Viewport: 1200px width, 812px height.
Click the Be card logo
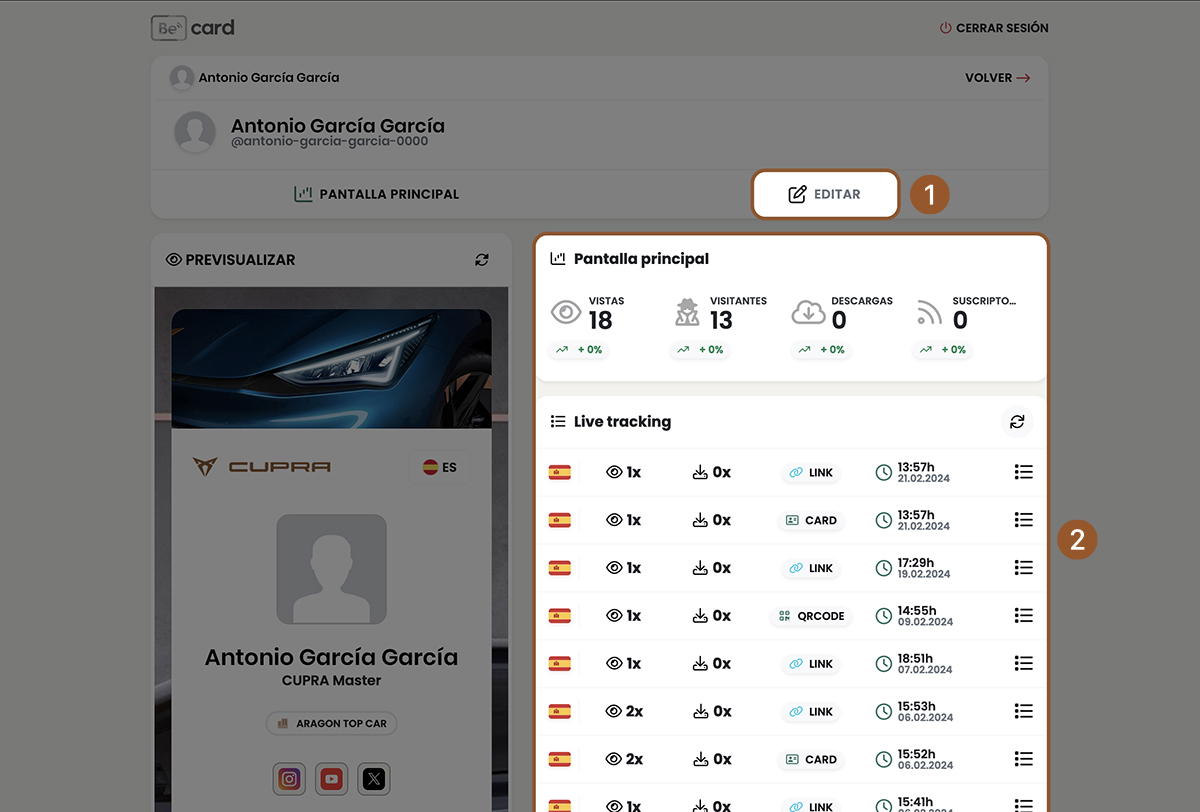coord(193,28)
